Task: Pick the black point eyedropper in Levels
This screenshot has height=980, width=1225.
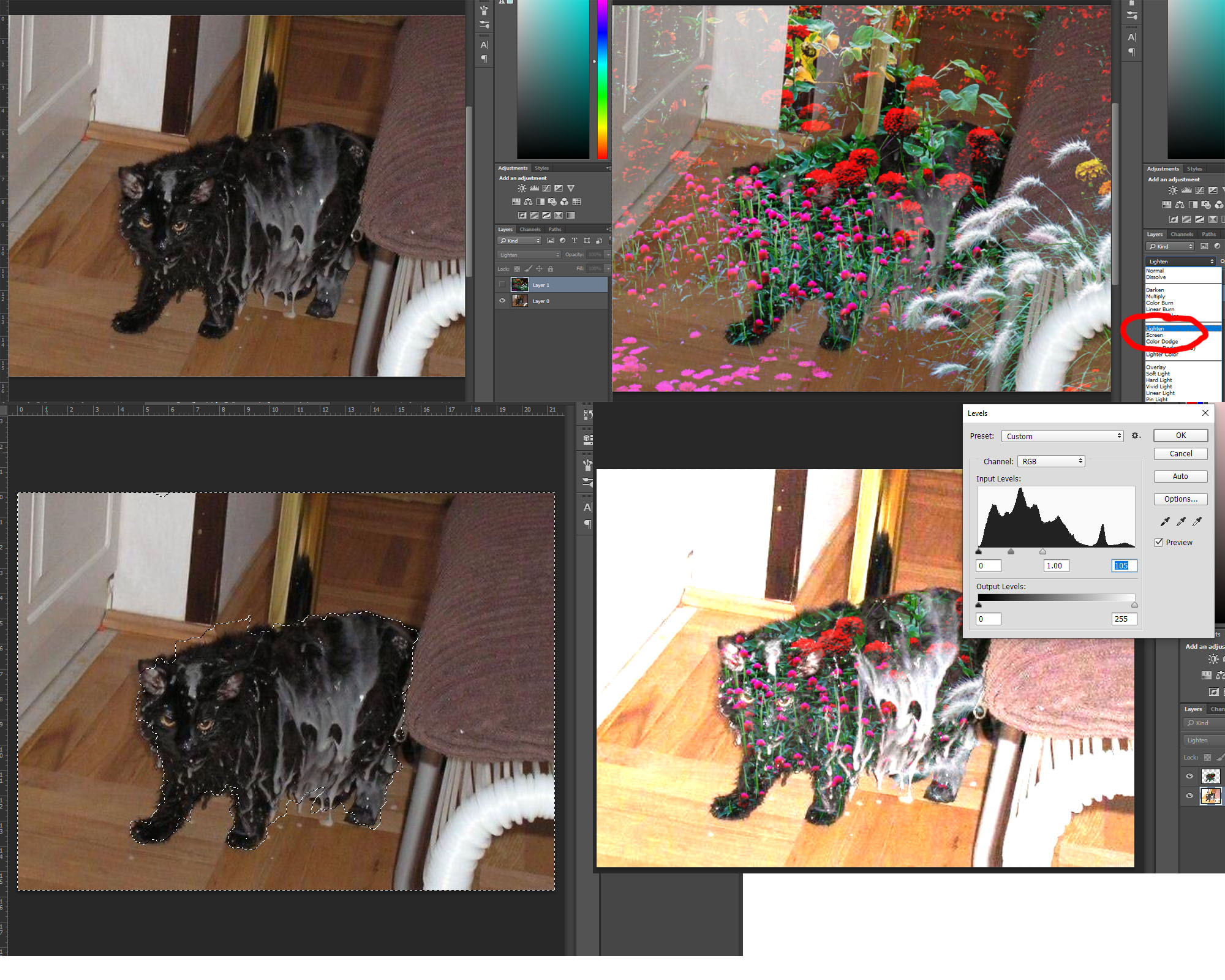Action: tap(1165, 521)
